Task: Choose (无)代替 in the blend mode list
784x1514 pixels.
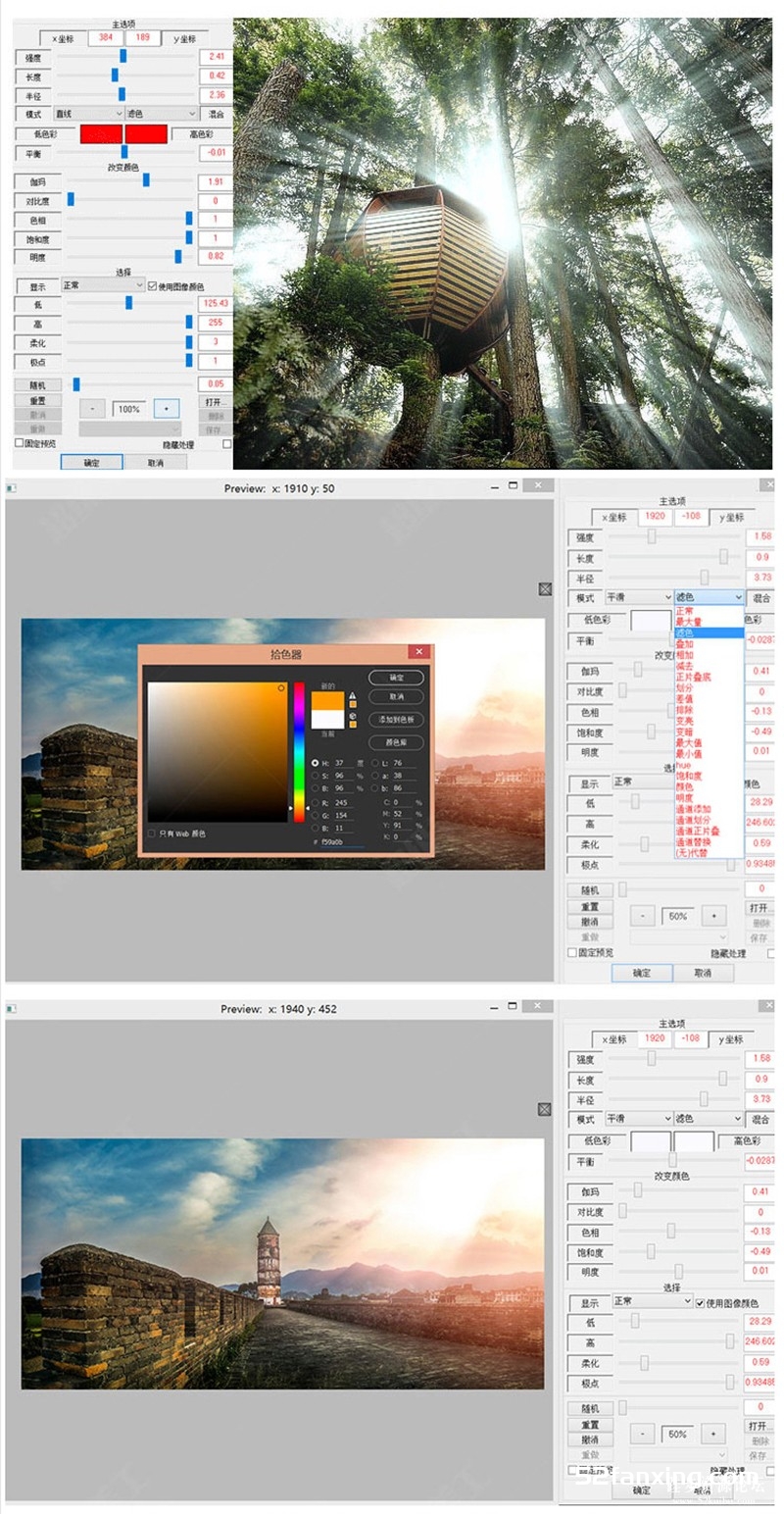Action: coord(709,853)
